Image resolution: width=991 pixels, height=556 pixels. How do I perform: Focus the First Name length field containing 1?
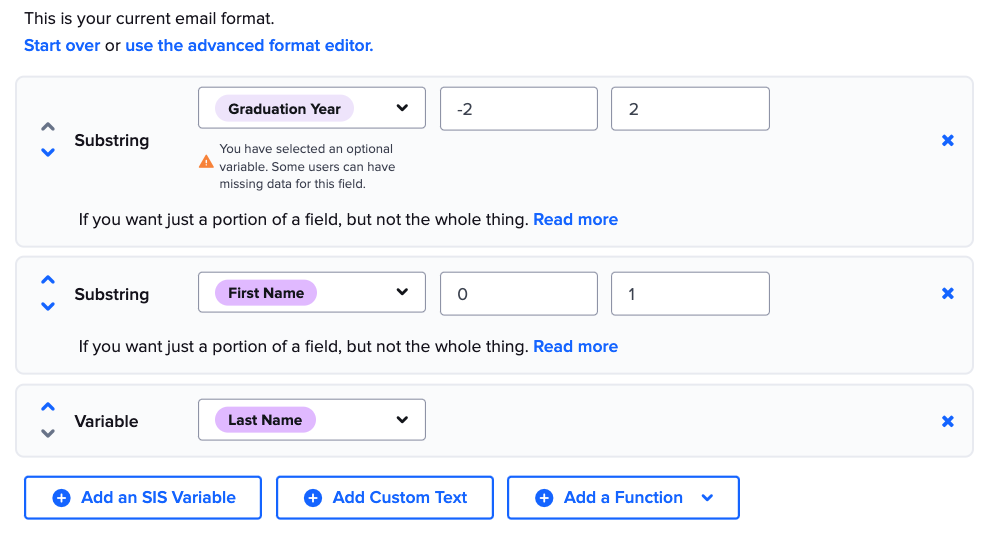690,294
